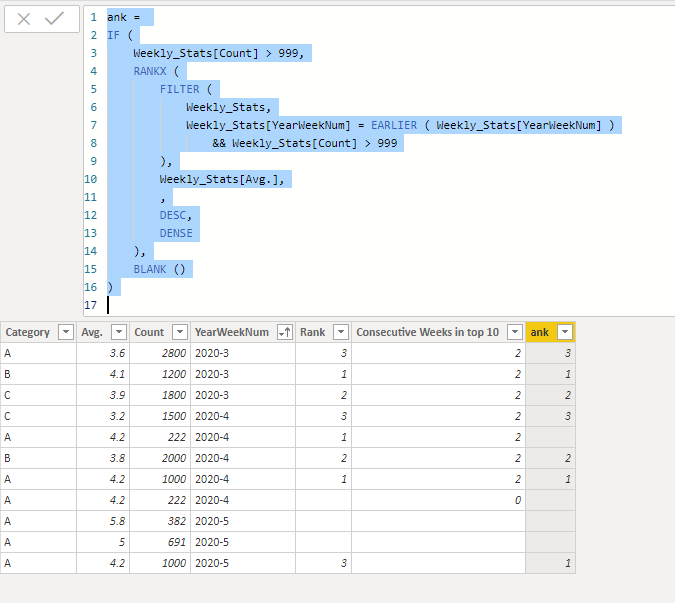The image size is (675, 603).
Task: Click the RANKX function in line 4
Action: 150,71
